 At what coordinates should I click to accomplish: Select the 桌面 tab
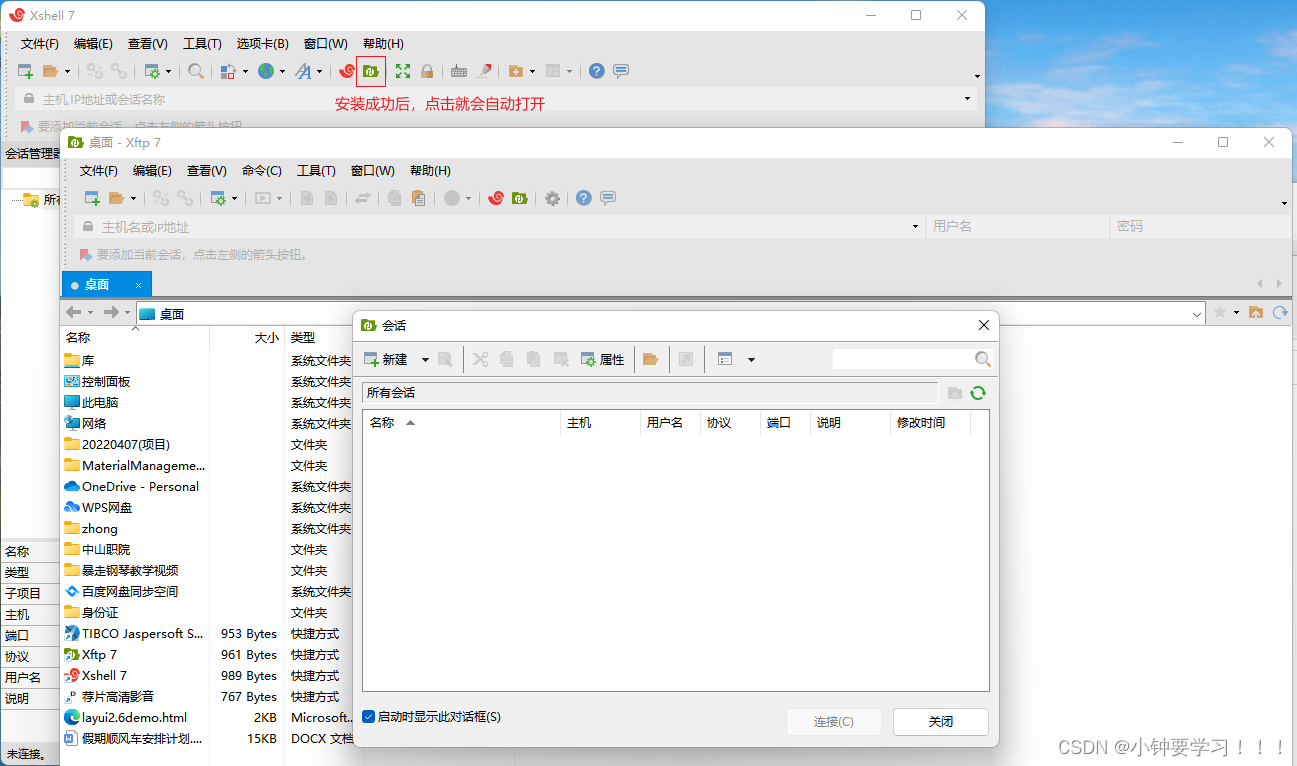pyautogui.click(x=96, y=284)
